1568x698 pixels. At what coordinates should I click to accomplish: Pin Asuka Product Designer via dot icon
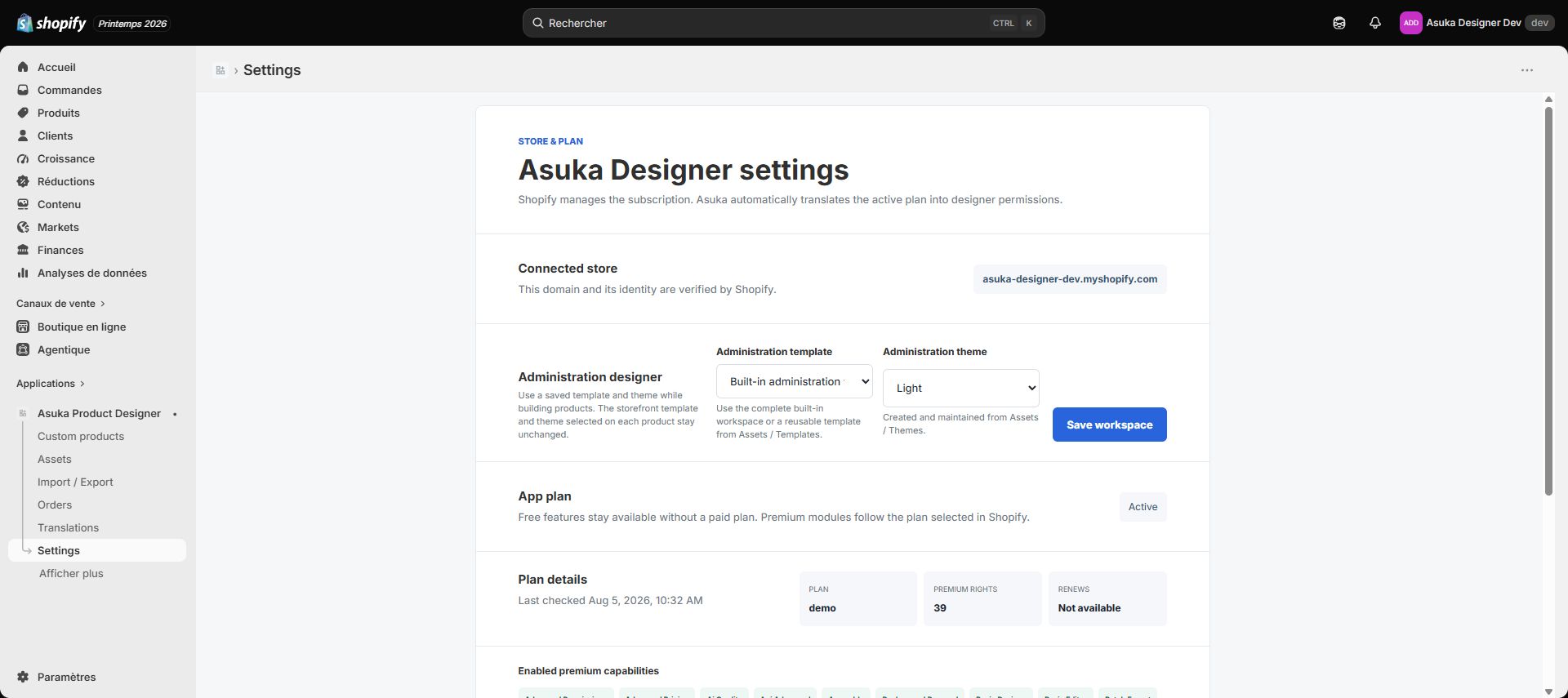[175, 414]
